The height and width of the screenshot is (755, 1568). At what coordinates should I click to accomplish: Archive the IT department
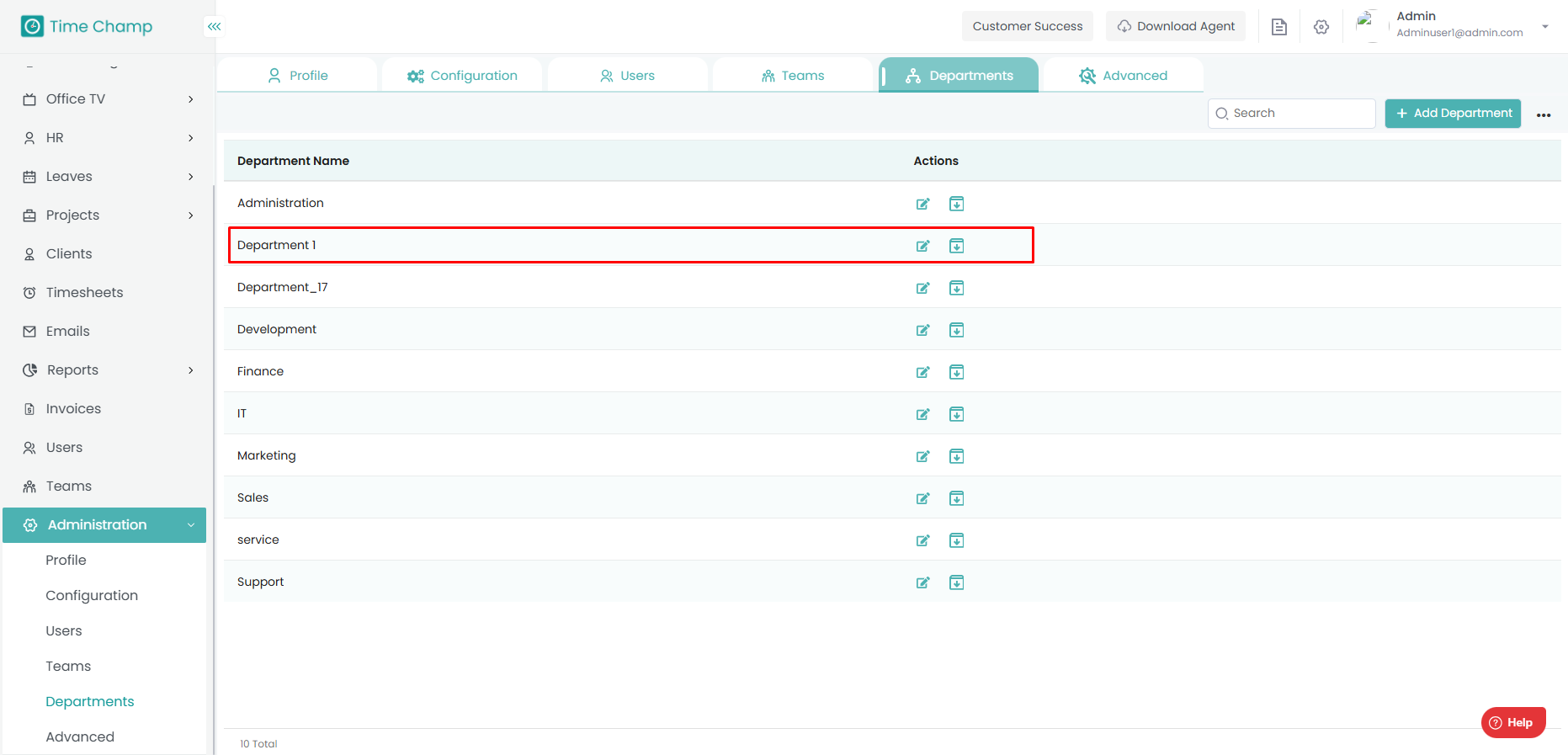click(957, 414)
